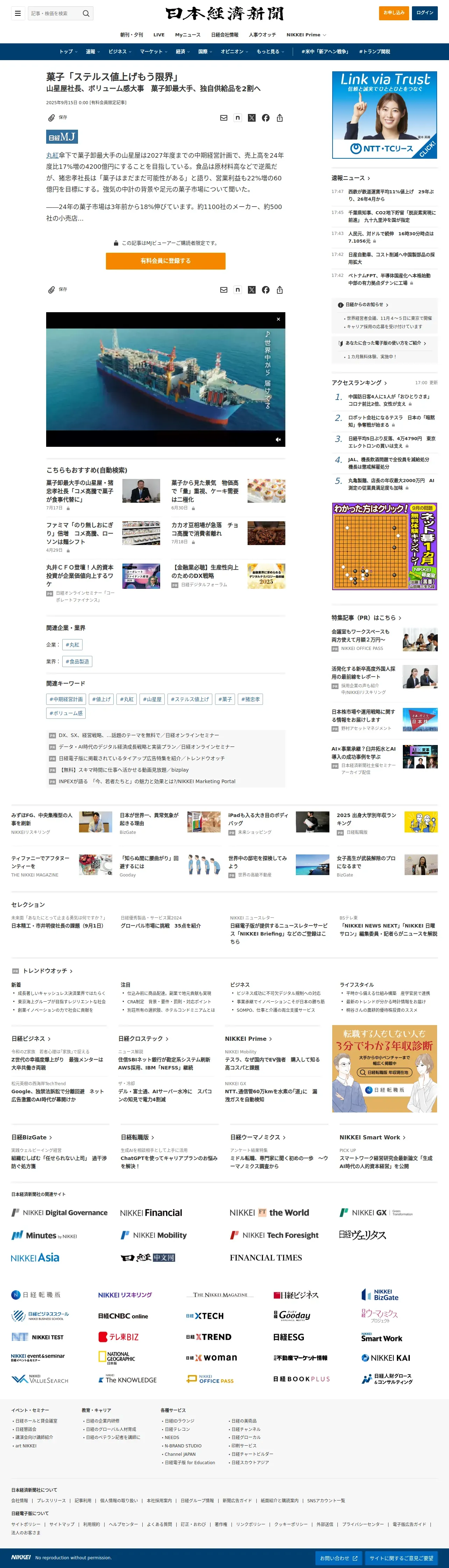Expand the もっと見る navigation dropdown
The height and width of the screenshot is (1568, 449).
(x=271, y=52)
